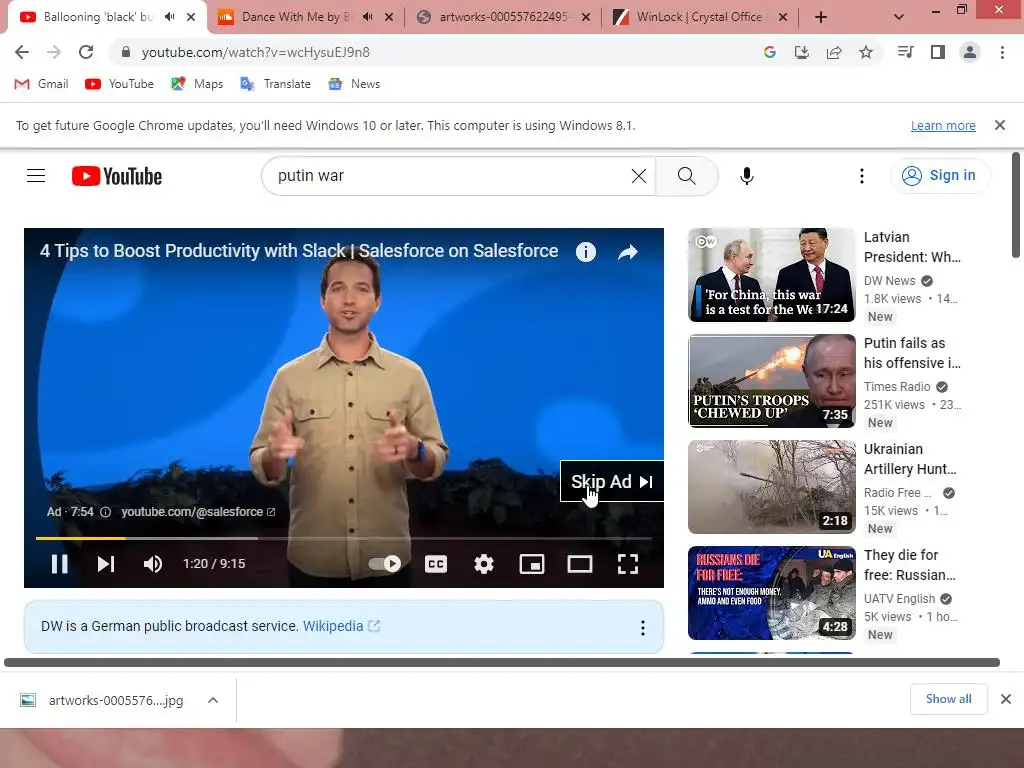Open the media control icon in toolbar
Viewport: 1024px width, 768px height.
(x=905, y=52)
